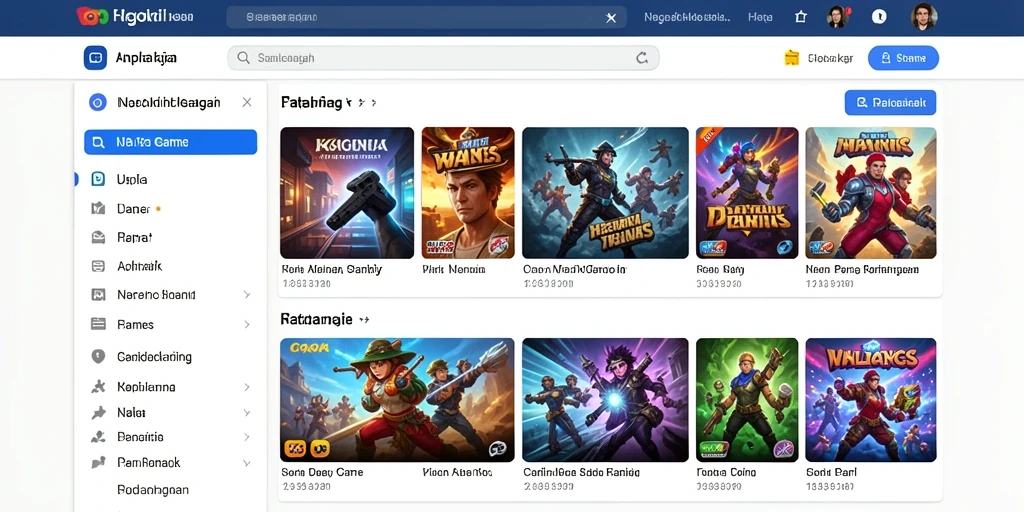Open the Sorid Parl game thumbnail
The image size is (1024, 512).
(x=871, y=400)
